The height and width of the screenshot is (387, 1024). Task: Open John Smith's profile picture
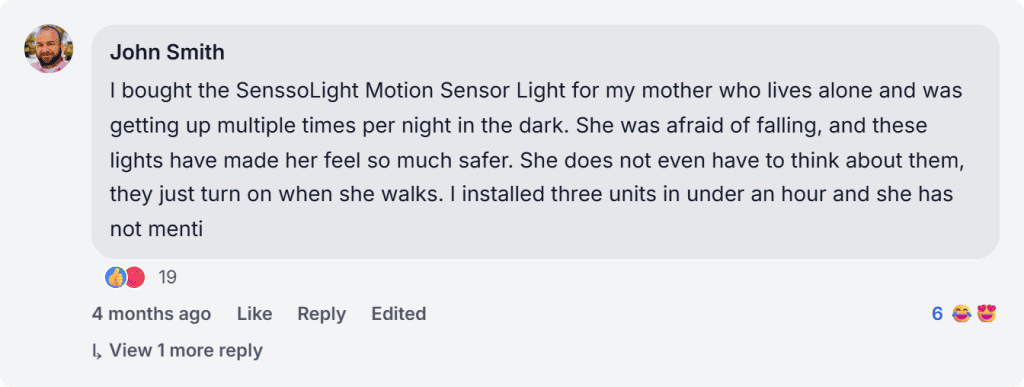(49, 49)
